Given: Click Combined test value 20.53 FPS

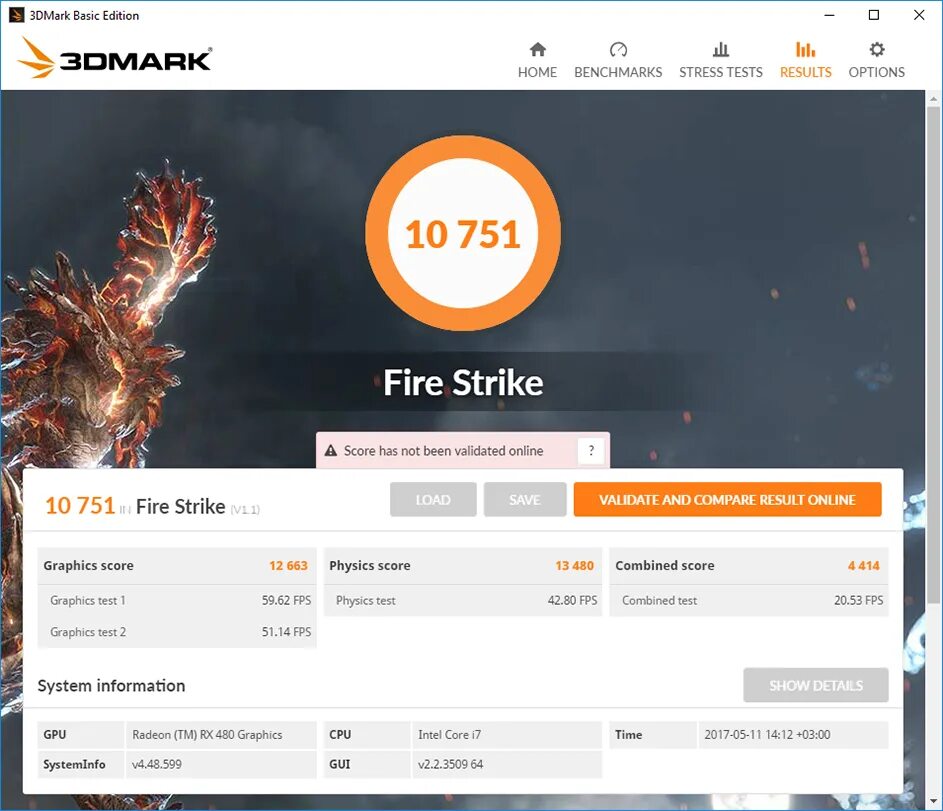Looking at the screenshot, I should click(859, 600).
